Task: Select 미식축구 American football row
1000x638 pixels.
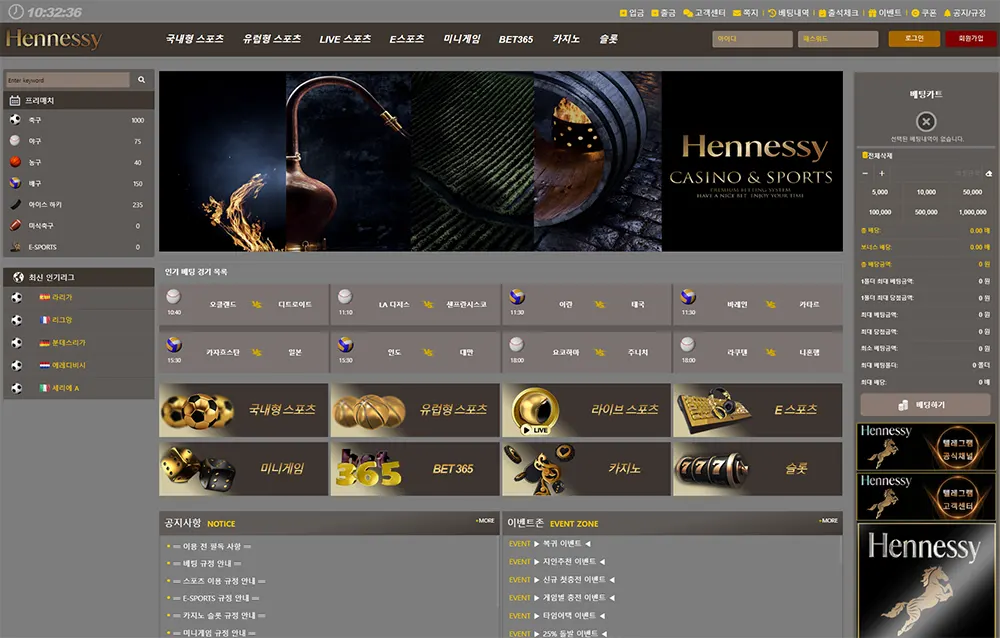Action: (x=78, y=226)
